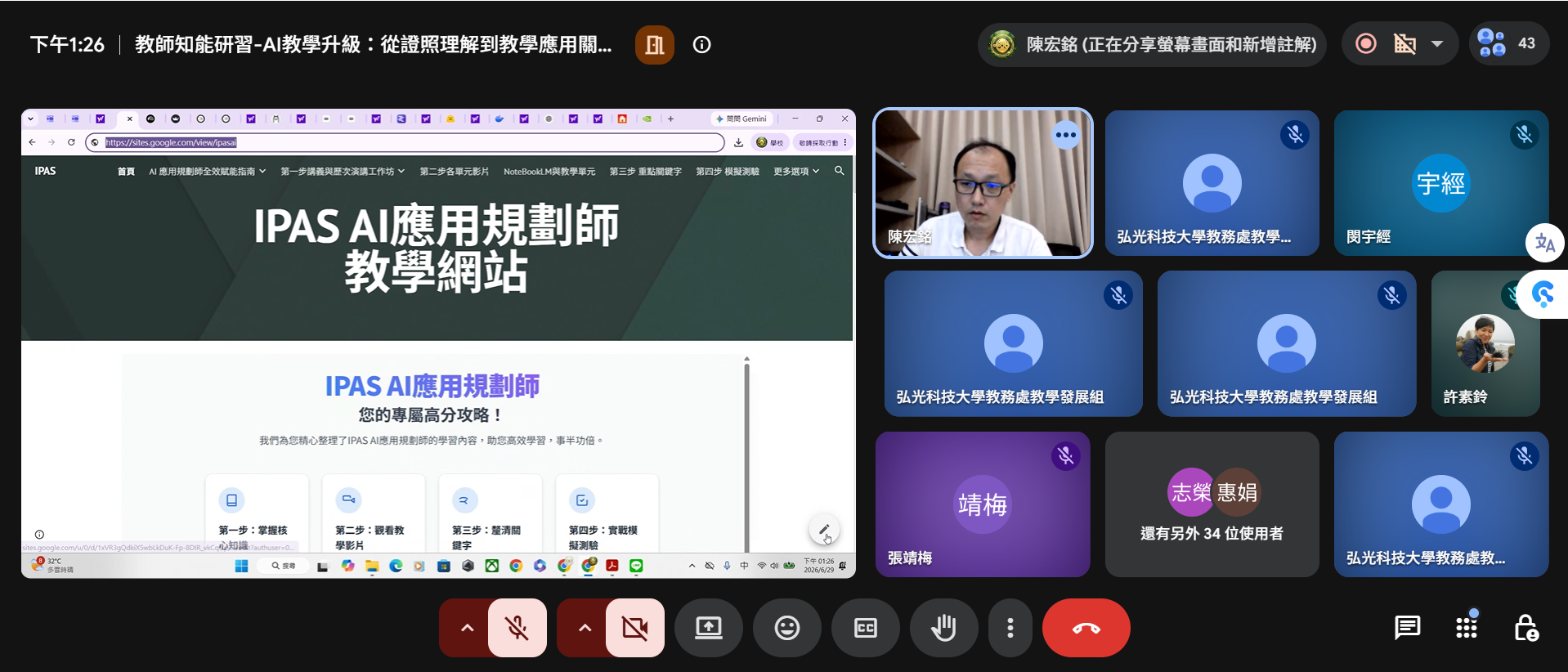Click the browser back arrow in shared screen
The image size is (1568, 672).
point(33,142)
